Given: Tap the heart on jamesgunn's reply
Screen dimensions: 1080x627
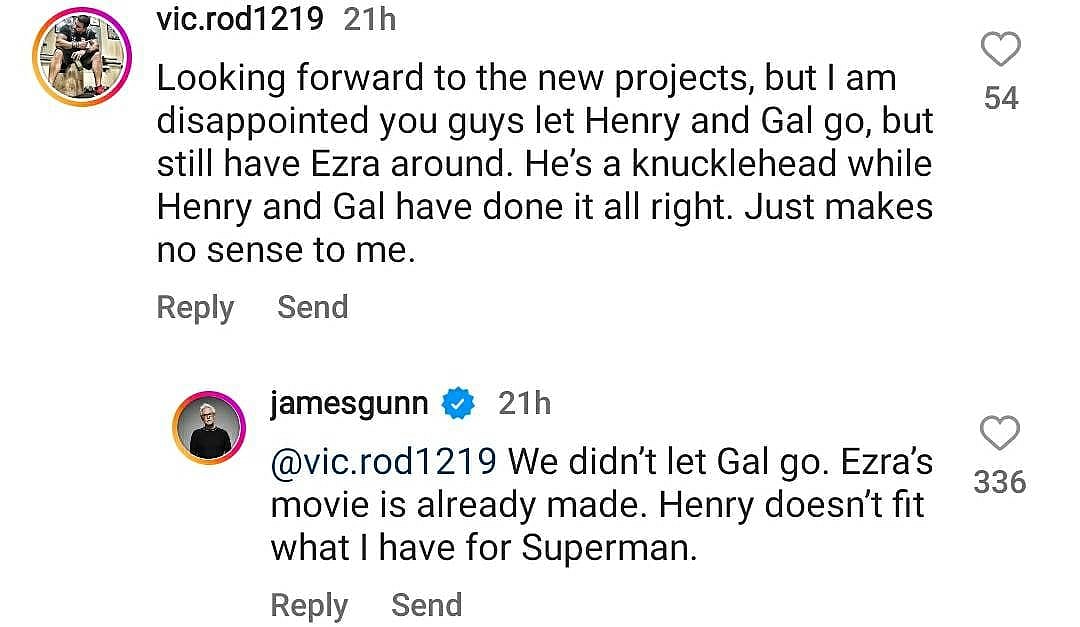Looking at the screenshot, I should coord(1000,434).
